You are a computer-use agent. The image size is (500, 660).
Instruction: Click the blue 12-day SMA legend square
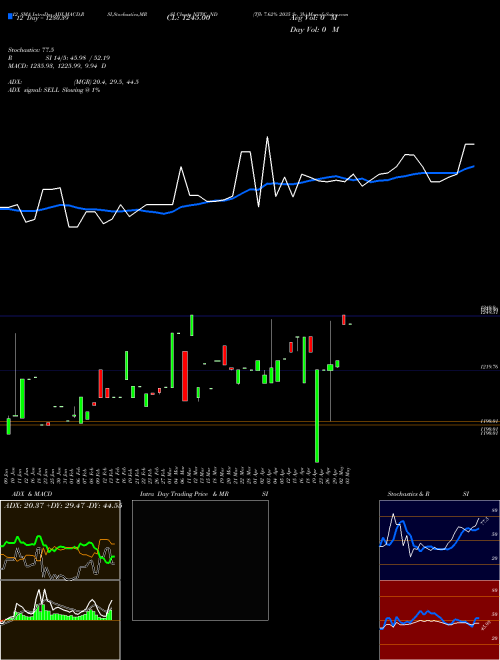(11, 16)
